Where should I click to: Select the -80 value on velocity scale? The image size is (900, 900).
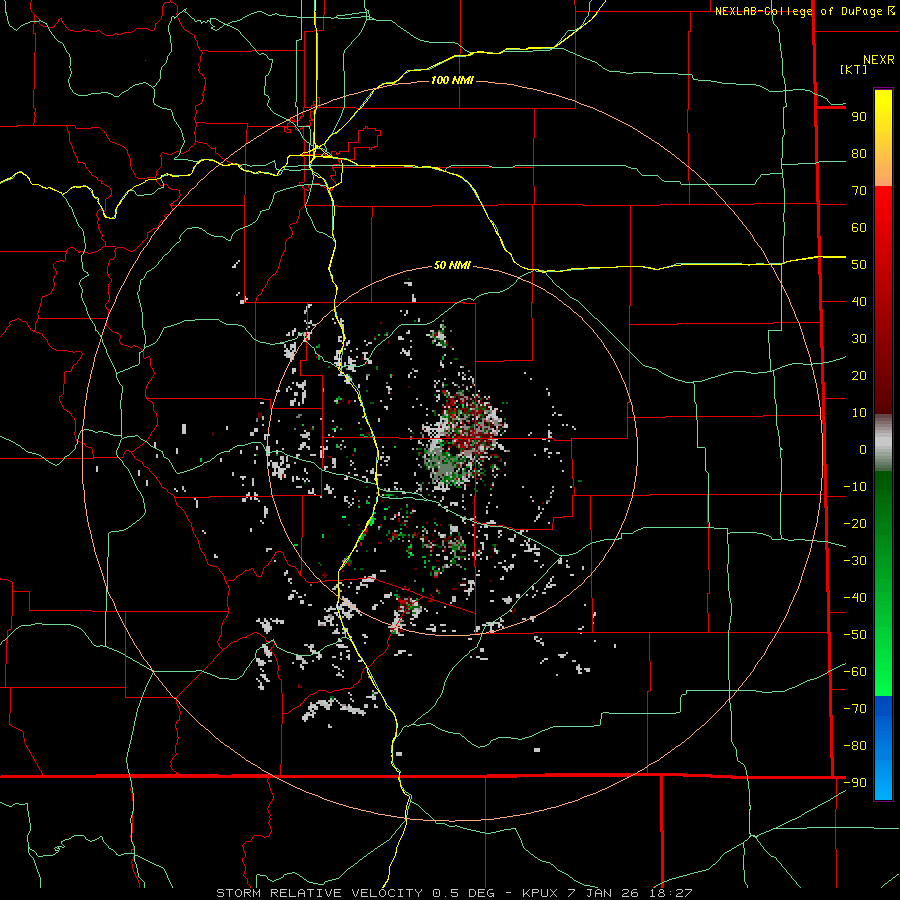(855, 746)
